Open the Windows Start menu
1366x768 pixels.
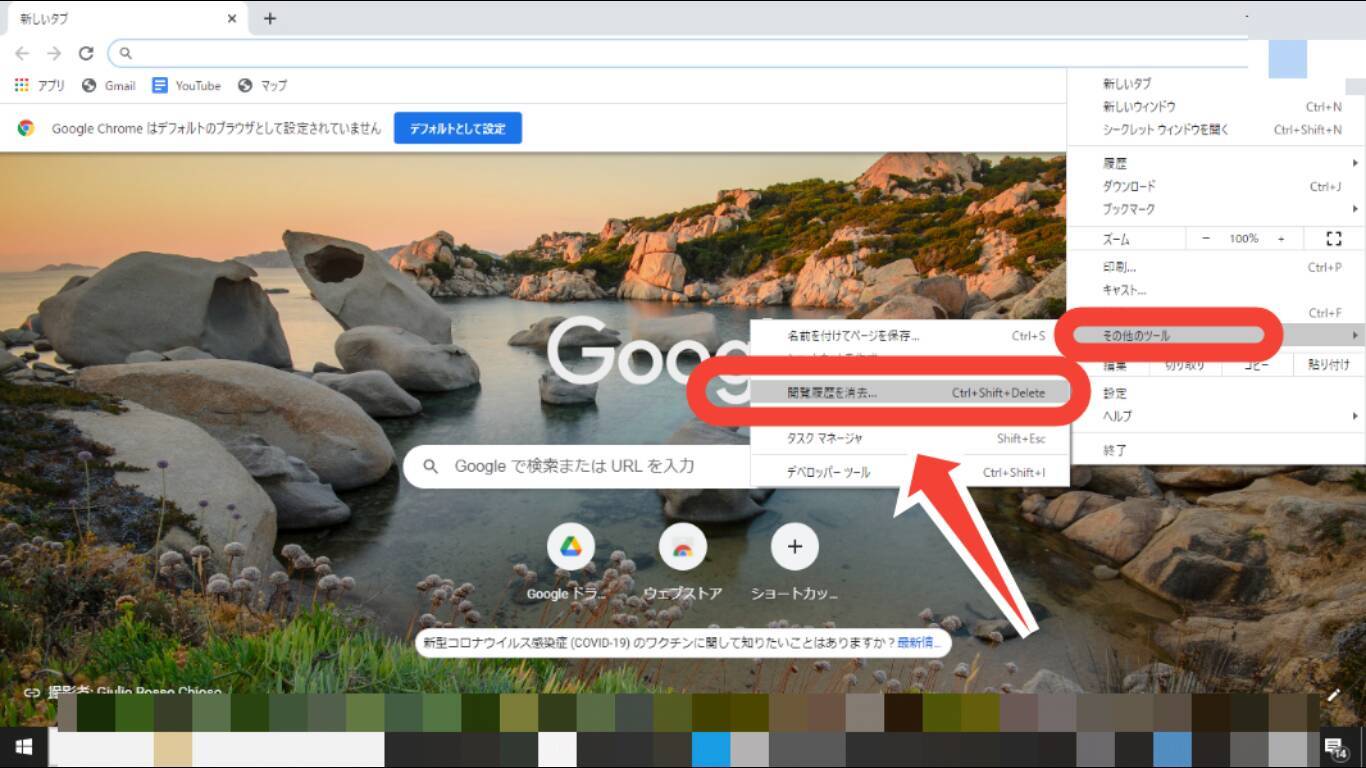(24, 748)
